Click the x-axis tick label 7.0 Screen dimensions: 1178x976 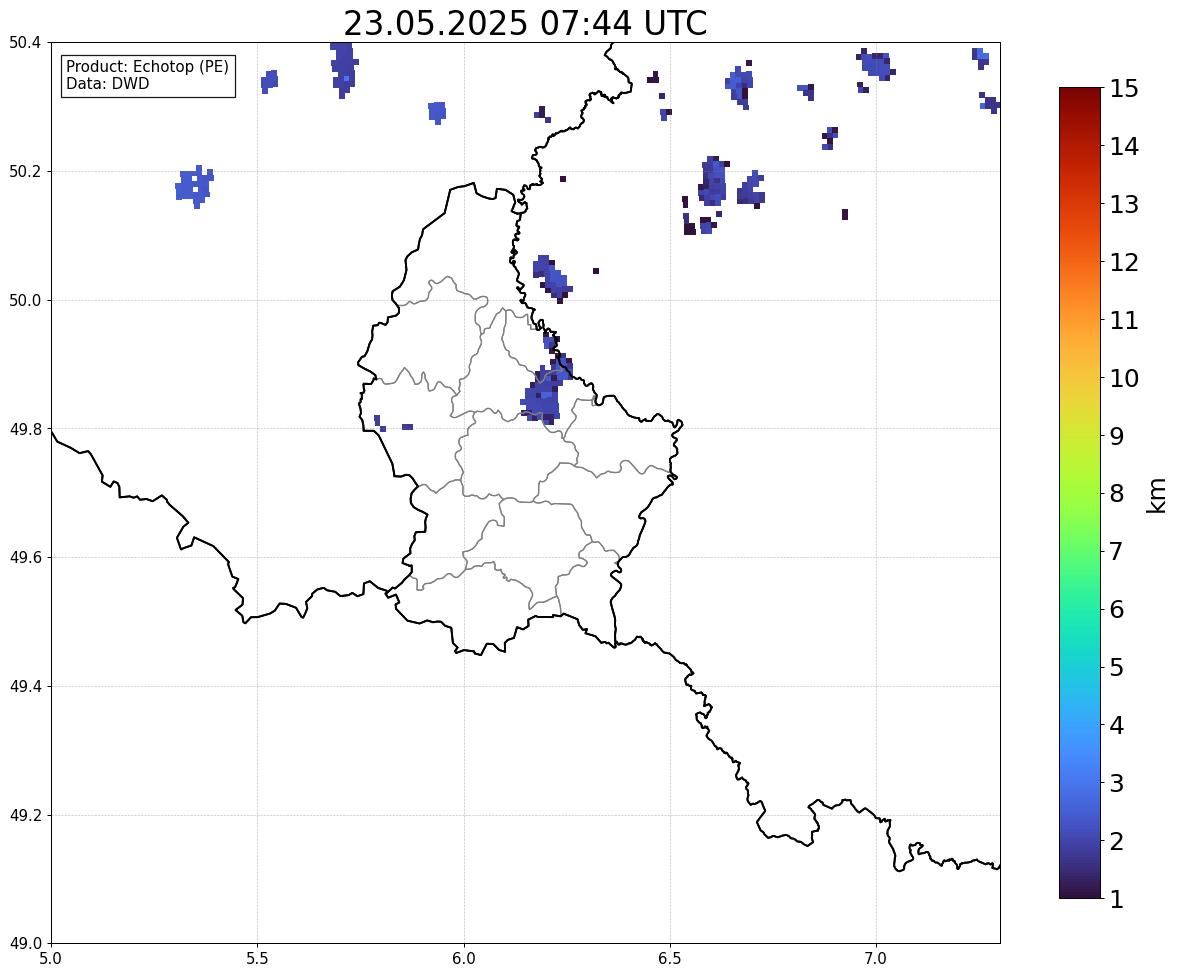(x=876, y=959)
